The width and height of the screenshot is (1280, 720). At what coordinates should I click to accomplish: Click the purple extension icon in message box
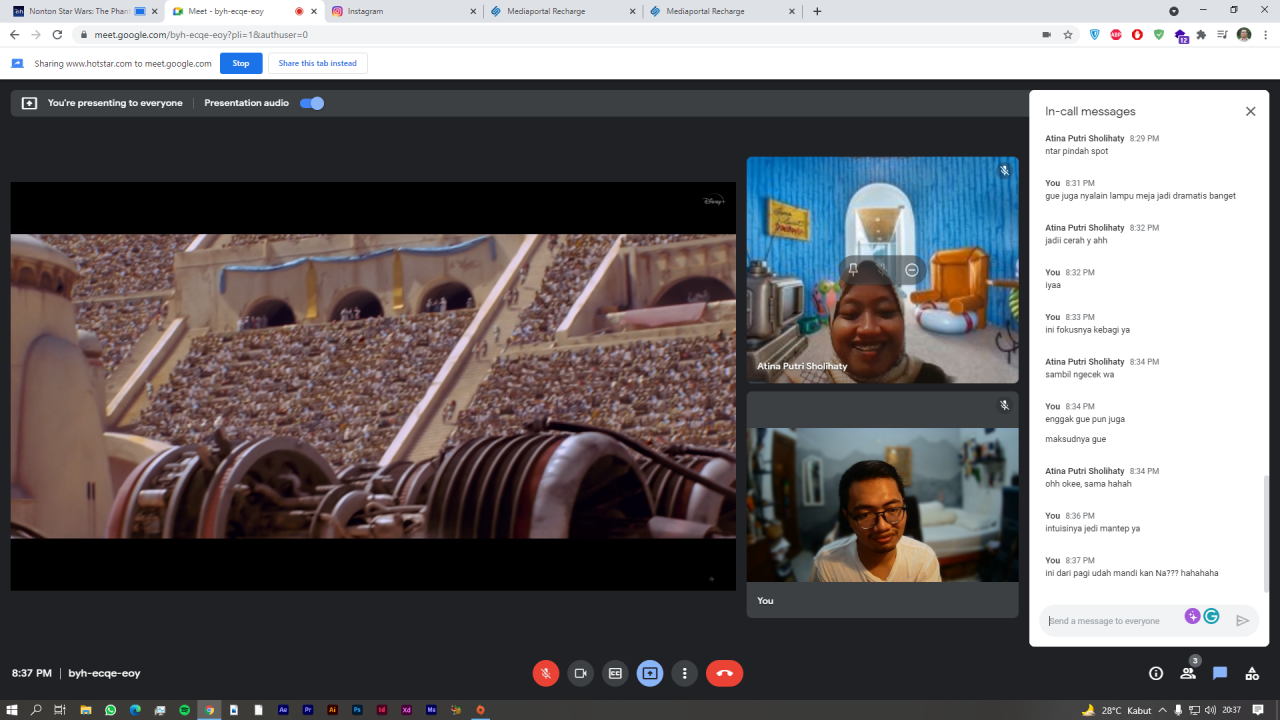tap(1192, 616)
